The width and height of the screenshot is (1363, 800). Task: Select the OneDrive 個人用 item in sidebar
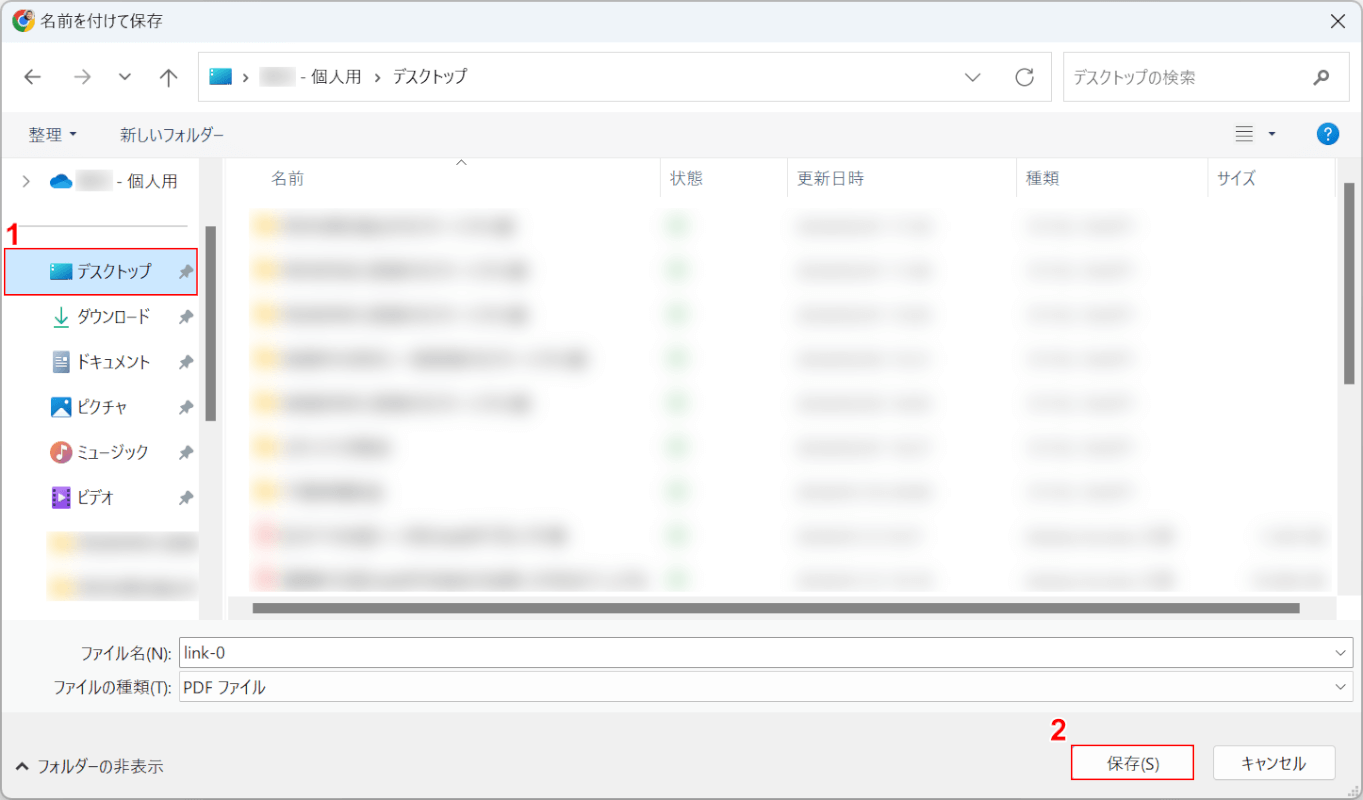point(113,181)
